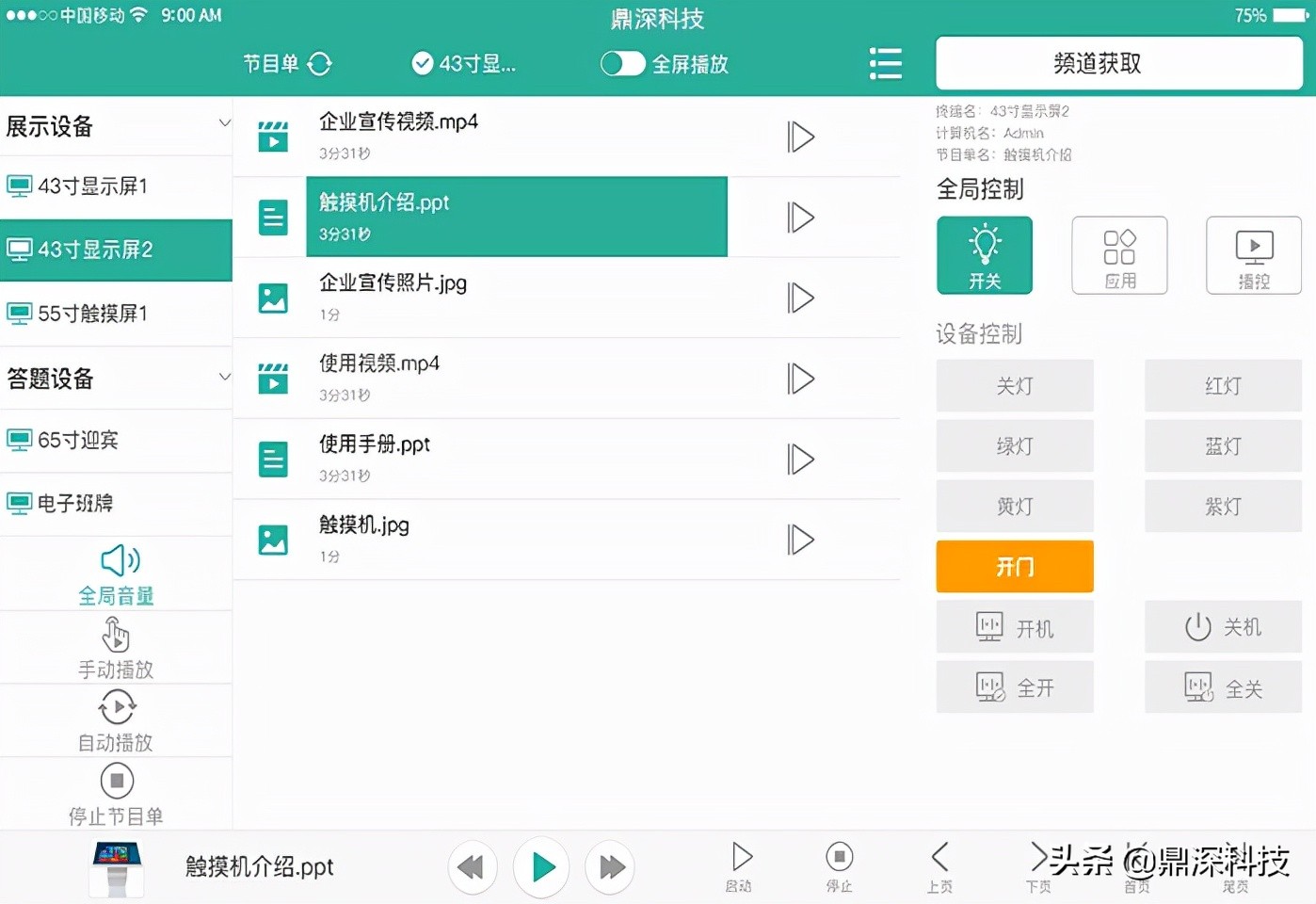Select the 开关 (power switch) lightbulb icon
This screenshot has height=904, width=1316.
tap(985, 254)
